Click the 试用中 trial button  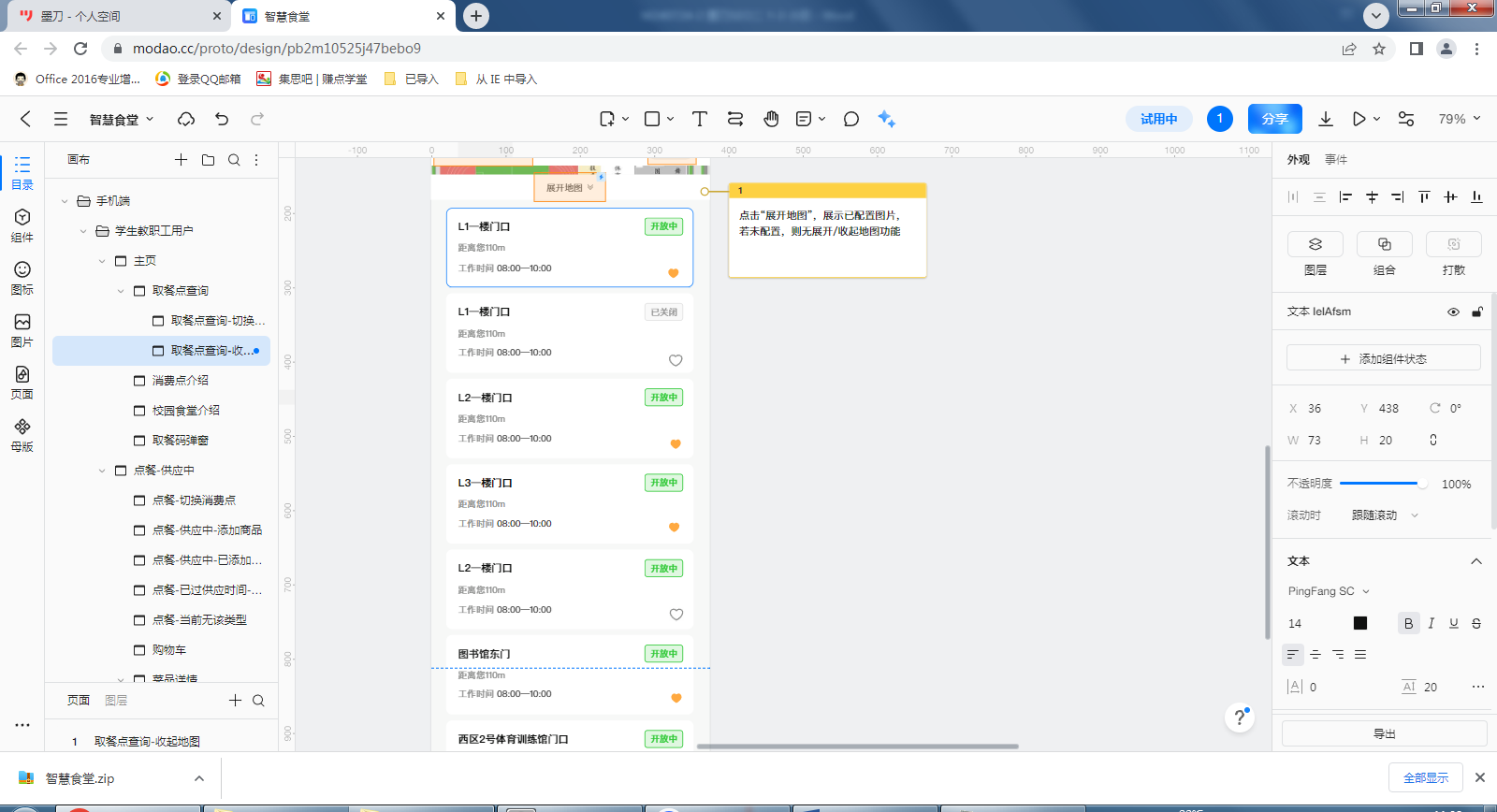click(x=1158, y=119)
